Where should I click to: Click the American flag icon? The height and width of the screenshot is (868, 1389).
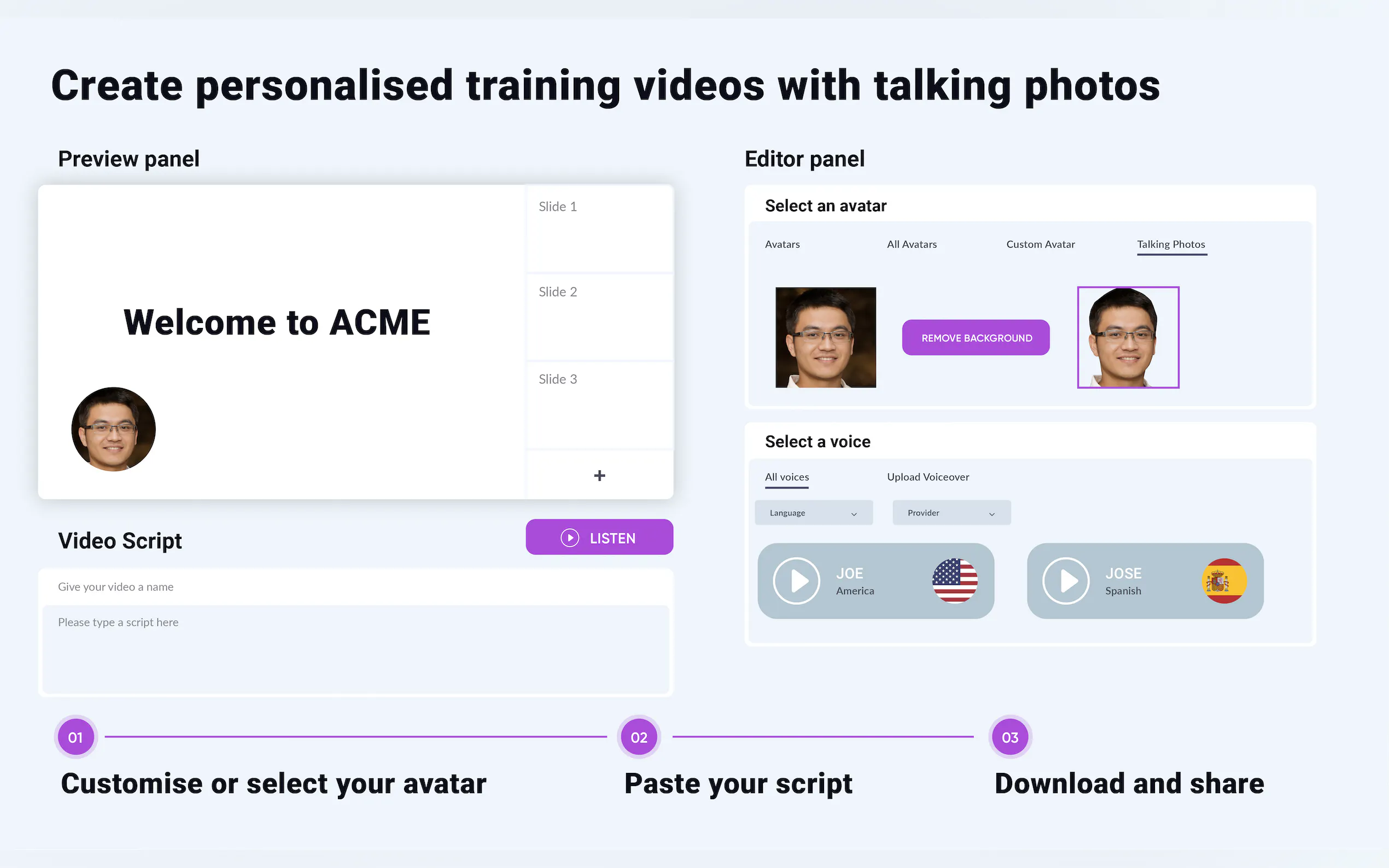pos(954,580)
